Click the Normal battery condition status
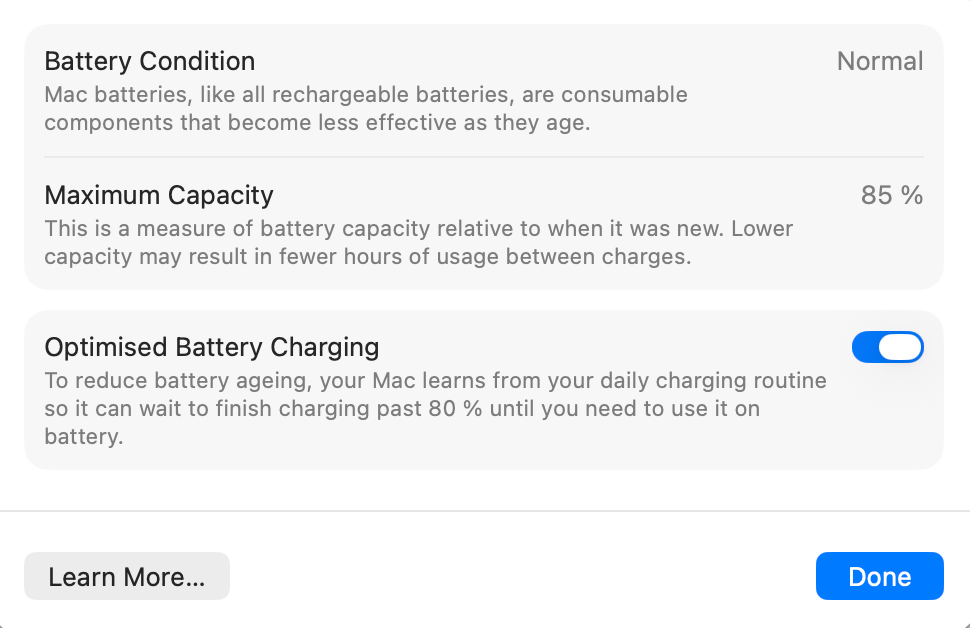Viewport: 970px width, 628px height. (x=879, y=61)
